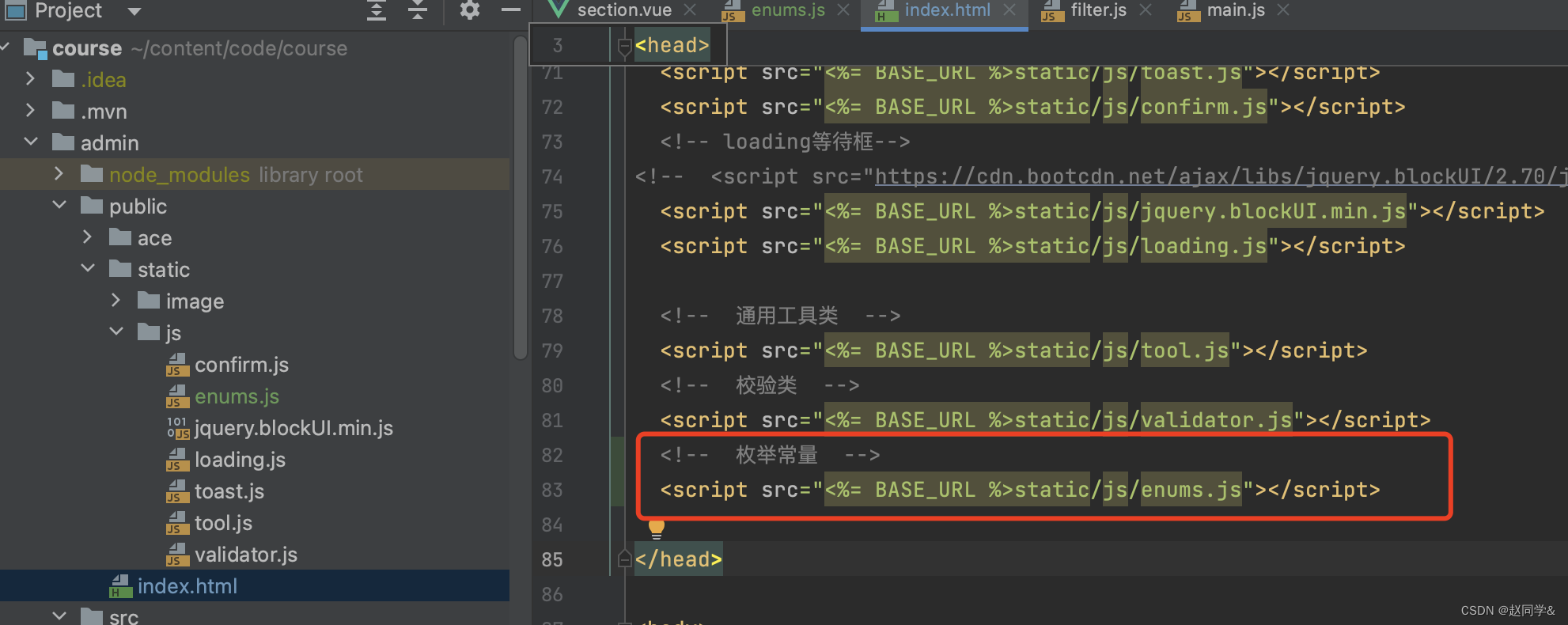Screen dimensions: 1568x625
Task: Expand the src folder
Action: (x=59, y=616)
